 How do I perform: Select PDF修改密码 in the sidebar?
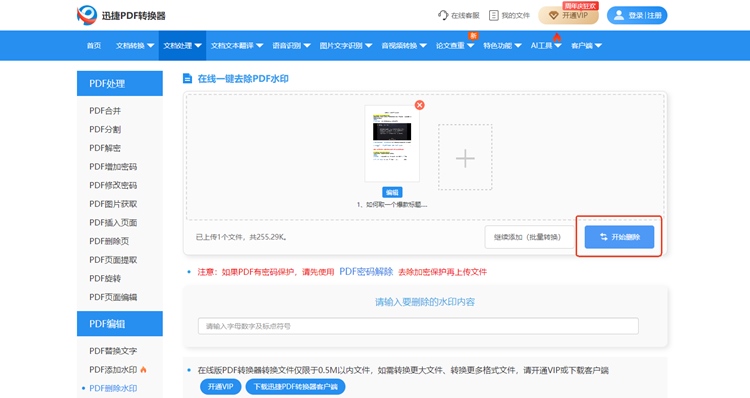click(x=113, y=185)
